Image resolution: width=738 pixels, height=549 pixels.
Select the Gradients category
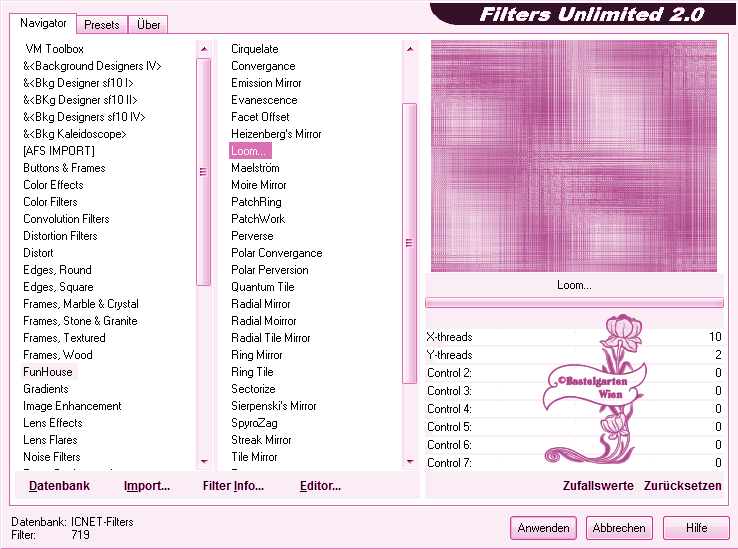point(46,388)
